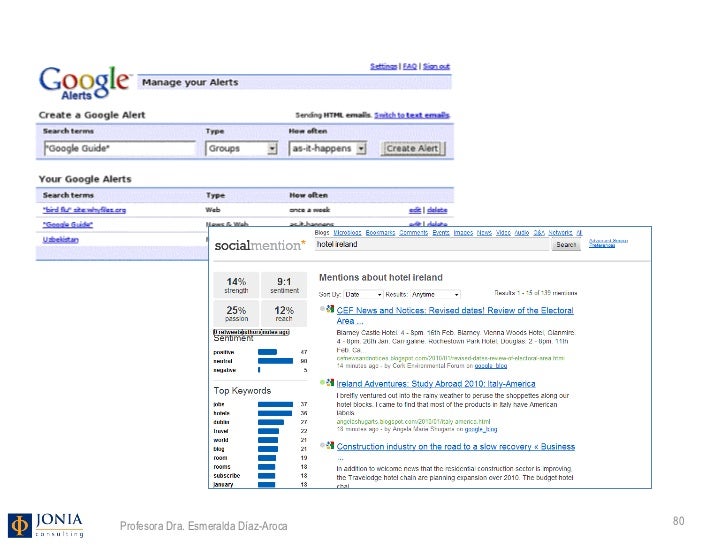Click the hotel ireland search field
This screenshot has width=728, height=546.
click(432, 245)
